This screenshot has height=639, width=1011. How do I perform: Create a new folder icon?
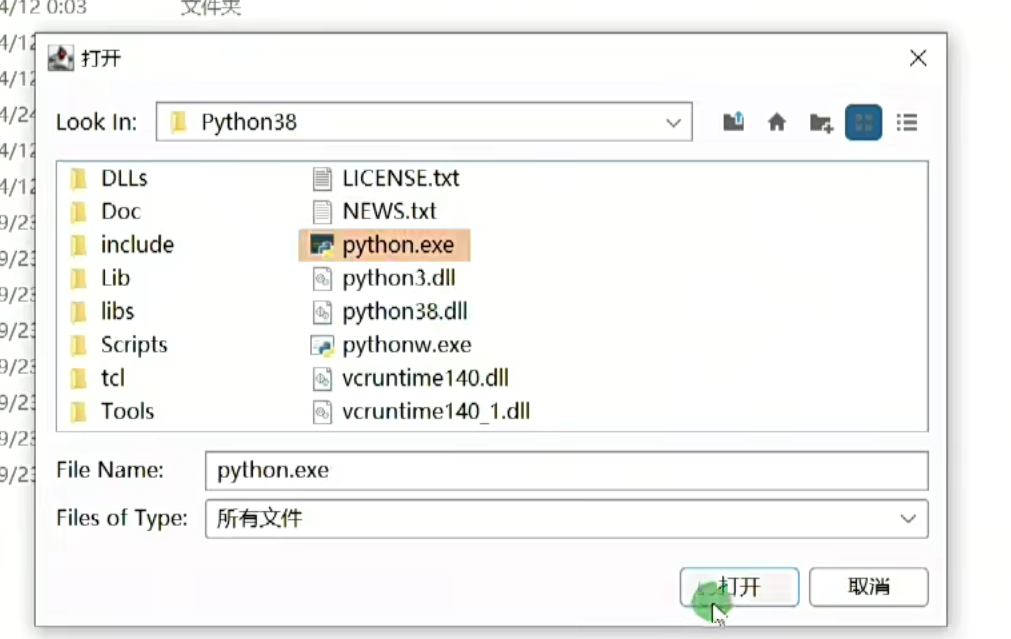point(821,122)
